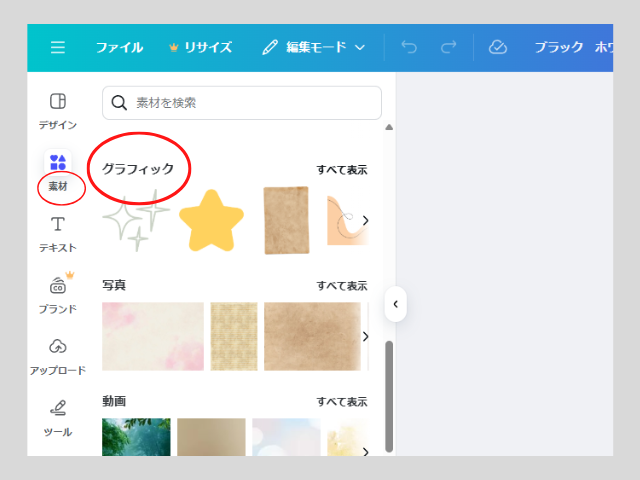This screenshot has height=480, width=640.
Task: Select the tan gradient video
Action: click(x=211, y=437)
